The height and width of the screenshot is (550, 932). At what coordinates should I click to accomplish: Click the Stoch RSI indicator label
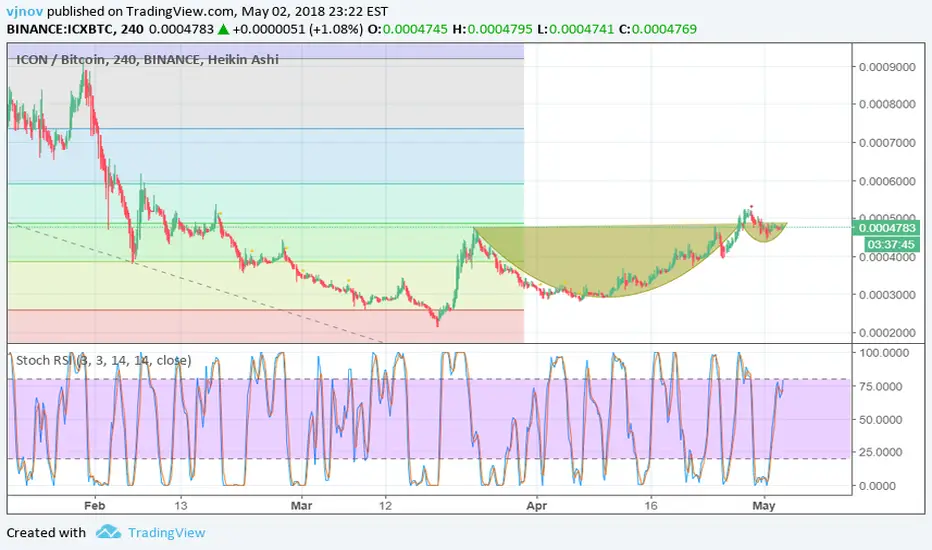[103, 360]
